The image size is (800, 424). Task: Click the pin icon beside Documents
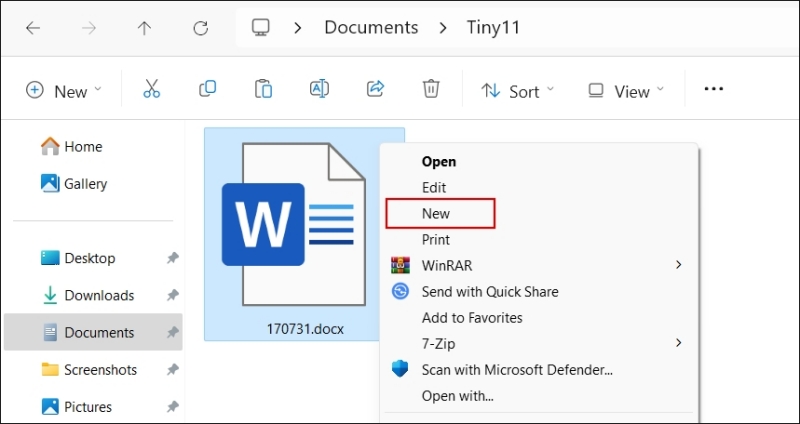(172, 333)
